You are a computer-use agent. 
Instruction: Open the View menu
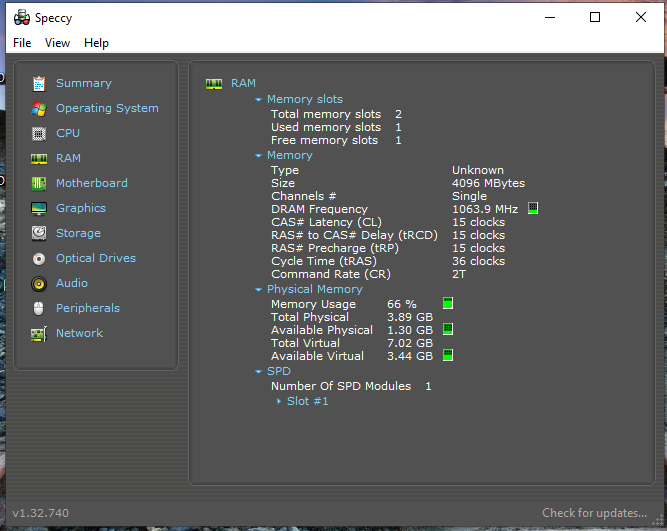(x=58, y=43)
